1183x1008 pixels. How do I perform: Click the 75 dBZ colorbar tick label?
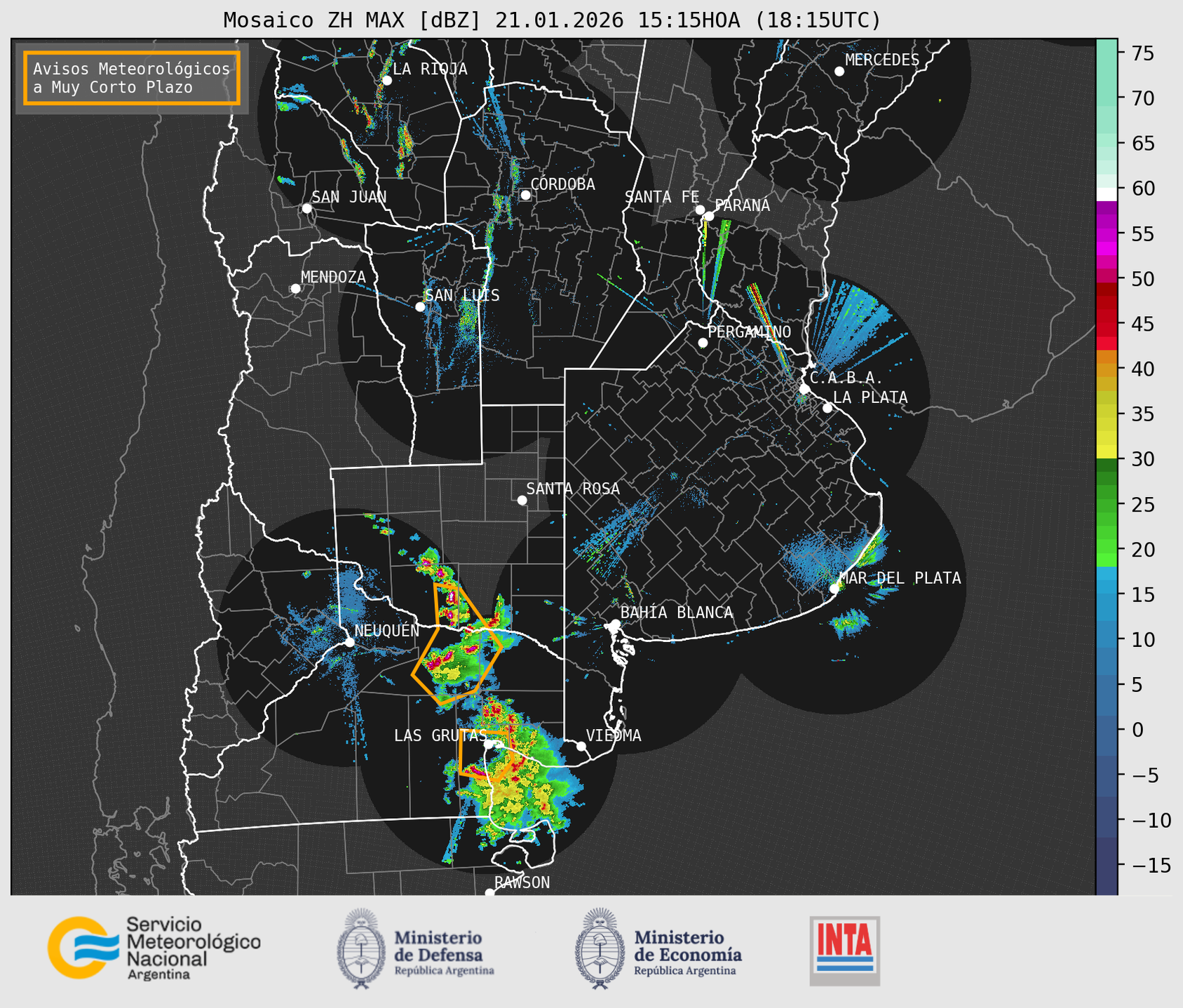[x=1143, y=53]
